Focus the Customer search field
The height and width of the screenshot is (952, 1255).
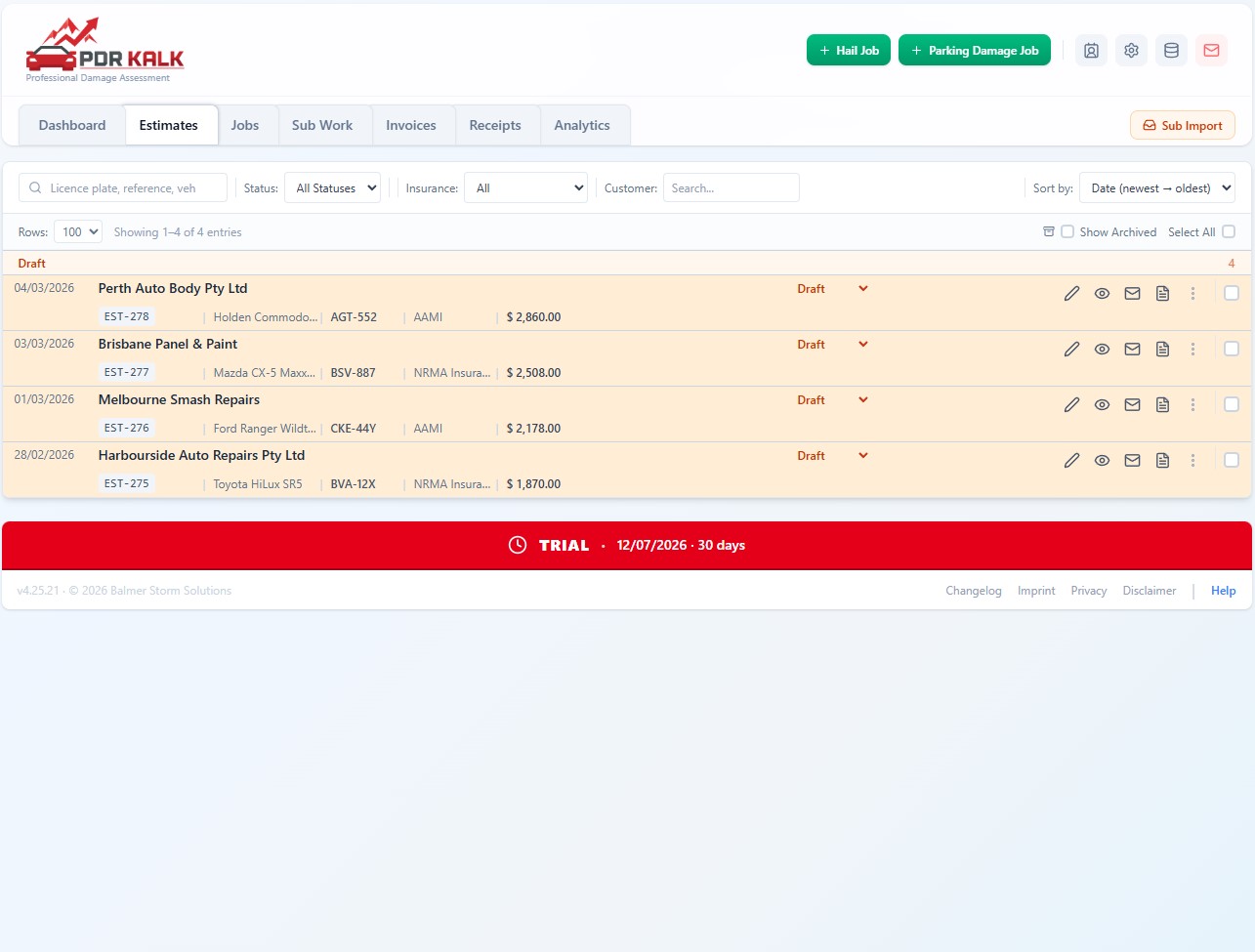732,188
